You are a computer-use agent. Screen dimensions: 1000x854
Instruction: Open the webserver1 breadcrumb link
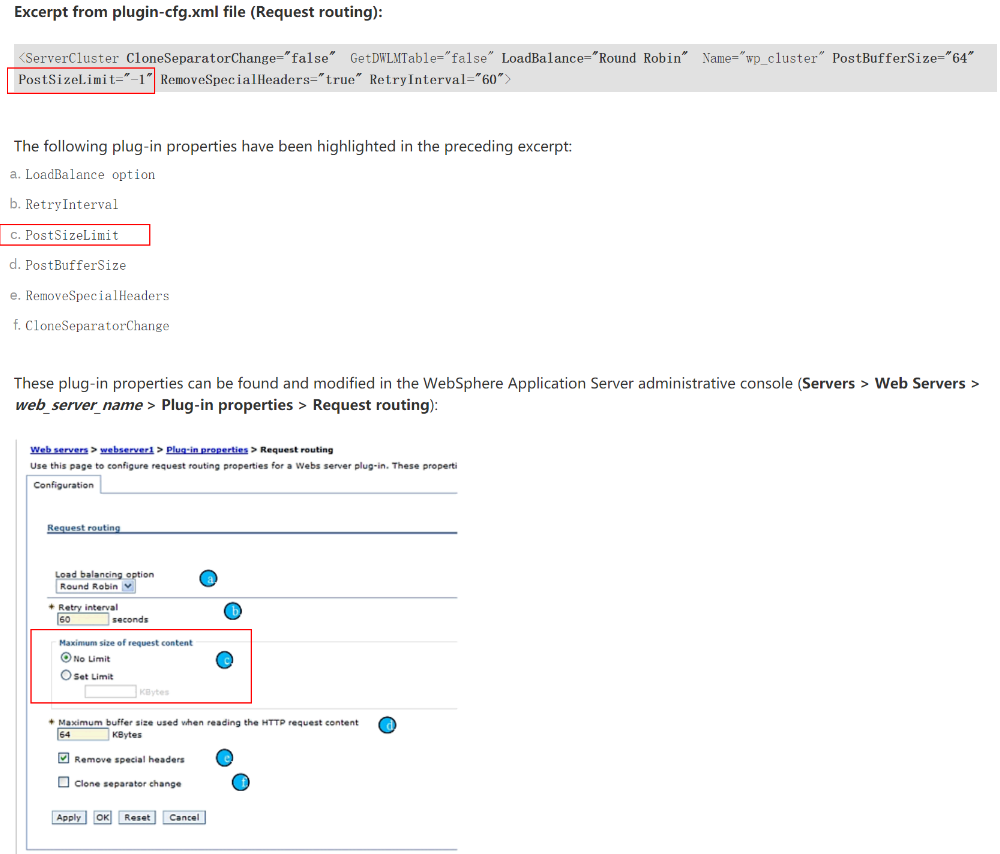pos(127,450)
